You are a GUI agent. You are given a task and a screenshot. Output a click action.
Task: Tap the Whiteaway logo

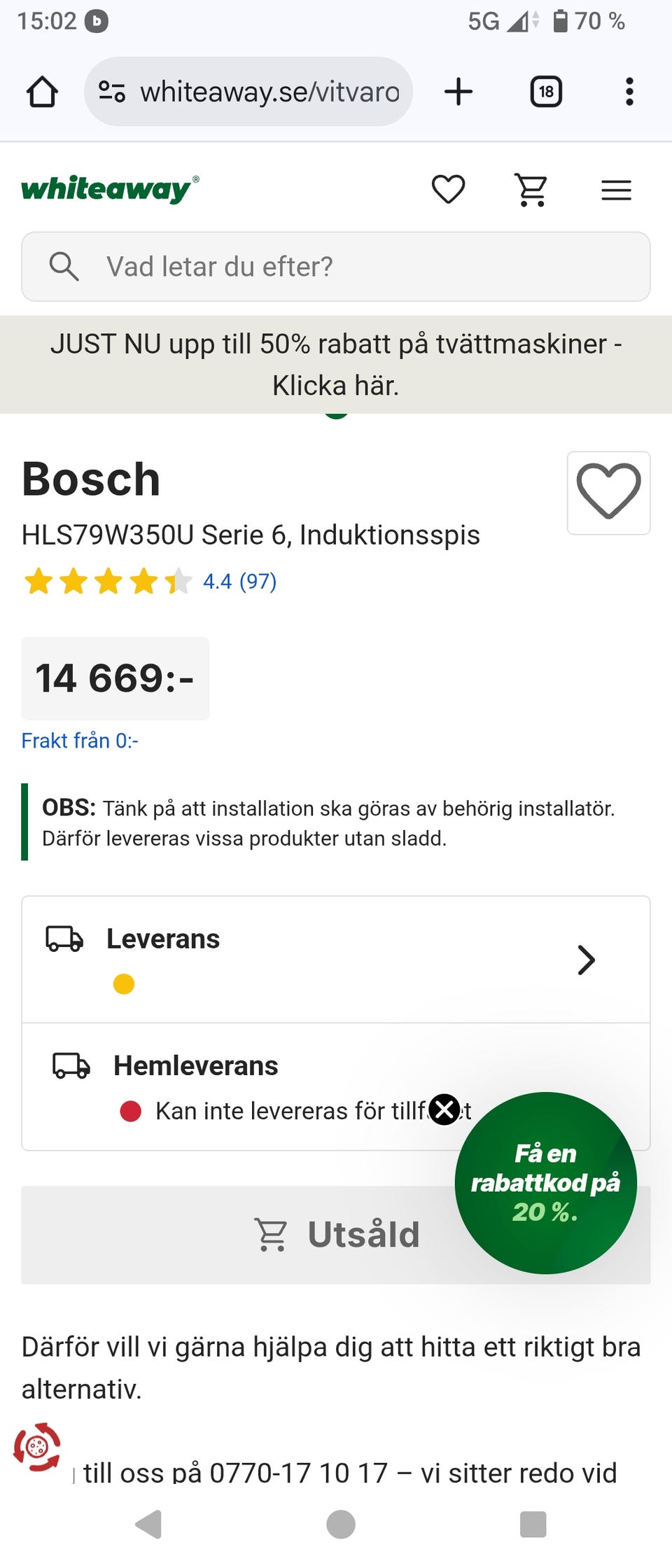(x=110, y=188)
